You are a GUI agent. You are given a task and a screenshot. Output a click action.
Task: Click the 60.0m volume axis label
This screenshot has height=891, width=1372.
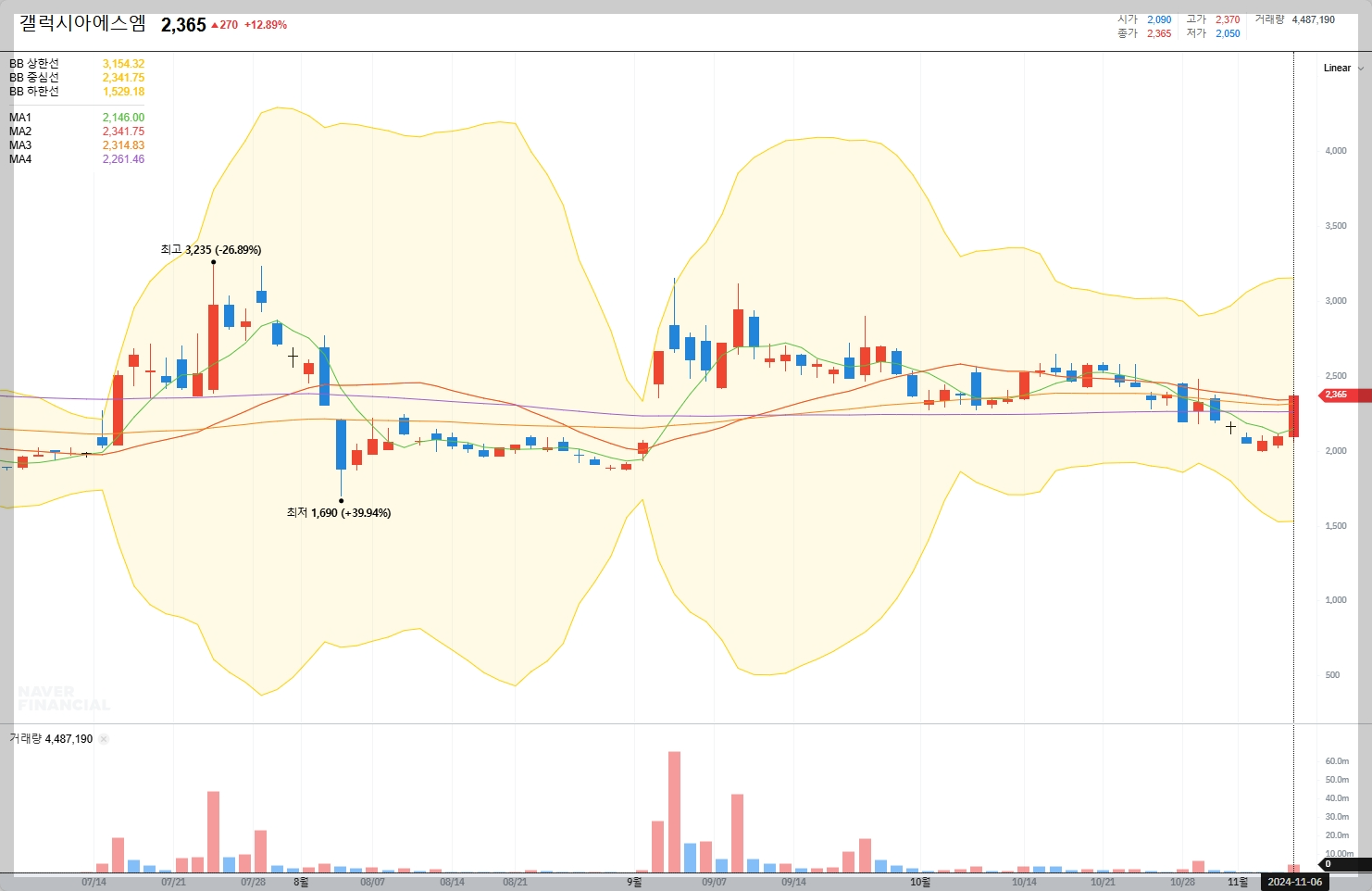(x=1337, y=761)
